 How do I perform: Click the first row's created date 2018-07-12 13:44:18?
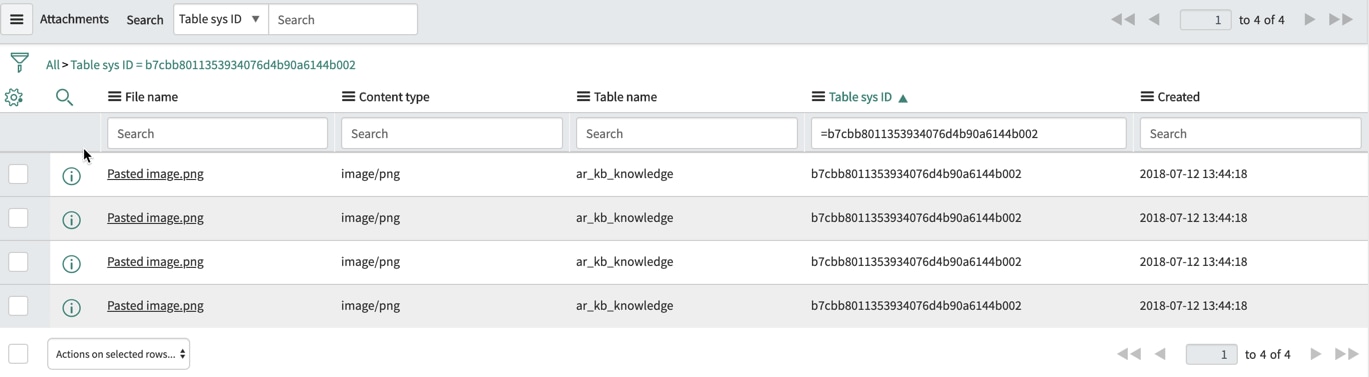tap(1193, 174)
